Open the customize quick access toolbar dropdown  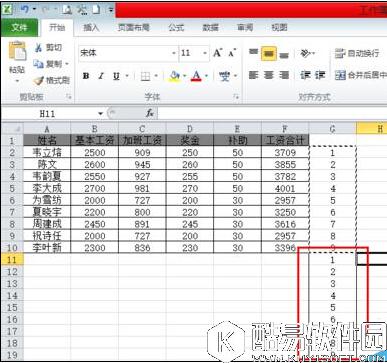[111, 10]
